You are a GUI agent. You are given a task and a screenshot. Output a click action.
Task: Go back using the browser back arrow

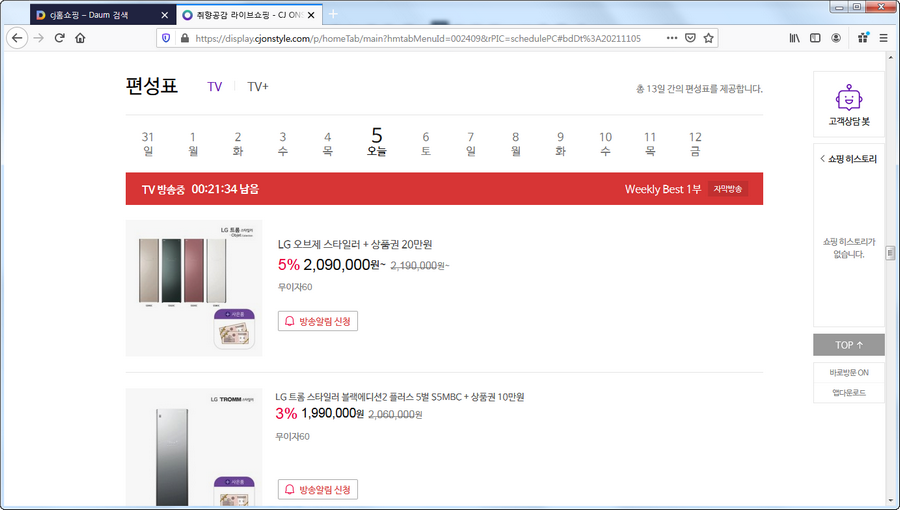17,38
